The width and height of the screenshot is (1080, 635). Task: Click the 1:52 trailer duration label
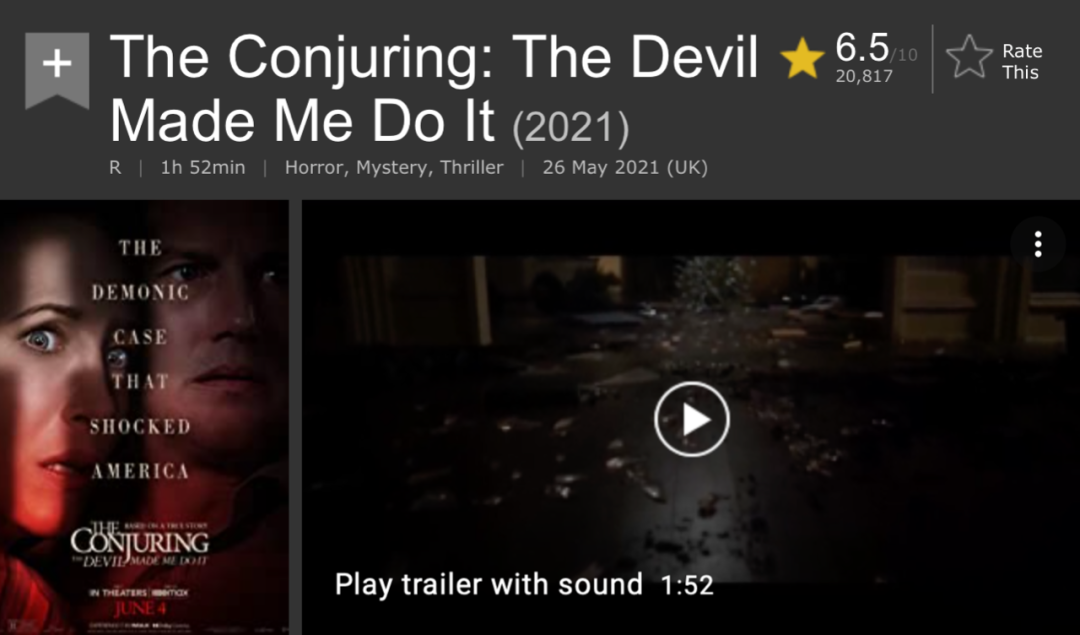pos(687,585)
